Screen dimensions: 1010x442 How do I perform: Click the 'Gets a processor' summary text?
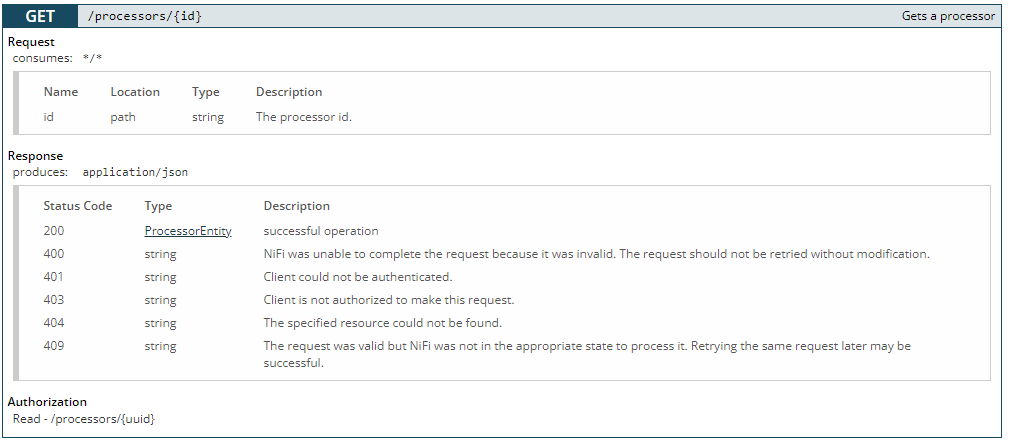pyautogui.click(x=948, y=16)
